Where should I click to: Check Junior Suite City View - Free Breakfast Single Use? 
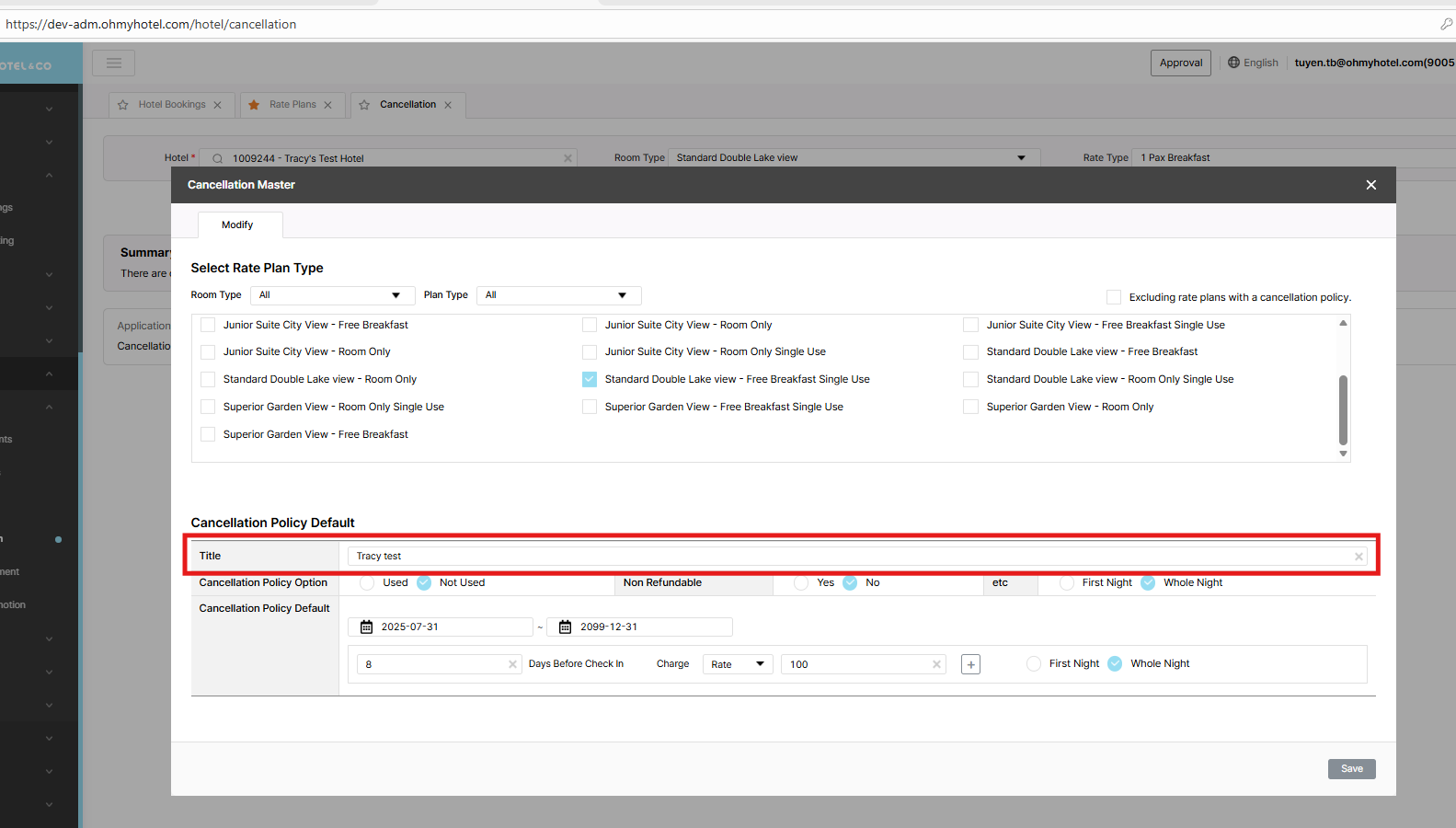point(970,325)
